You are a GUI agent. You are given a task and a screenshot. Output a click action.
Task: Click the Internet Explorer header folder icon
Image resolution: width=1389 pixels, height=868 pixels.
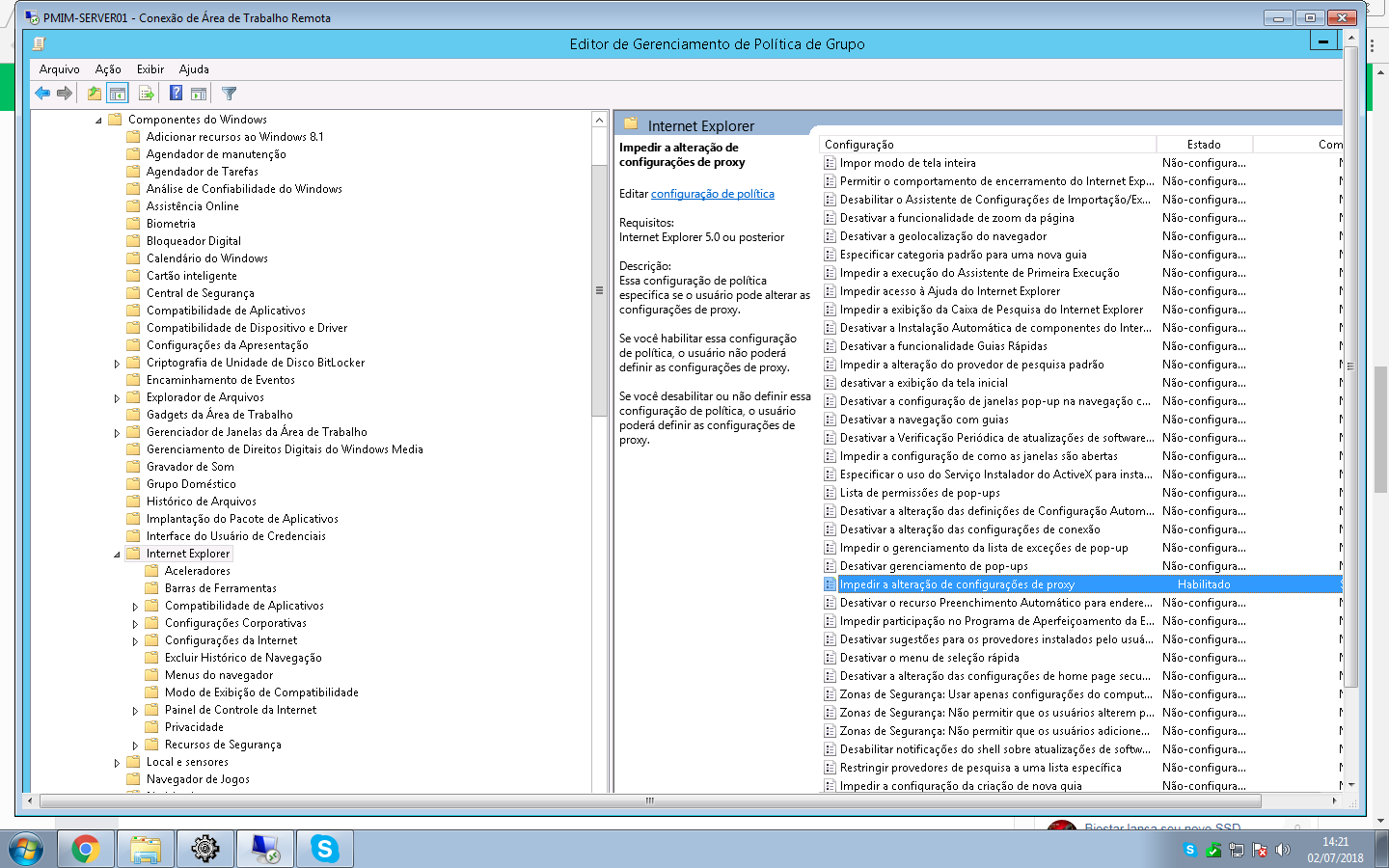point(632,124)
